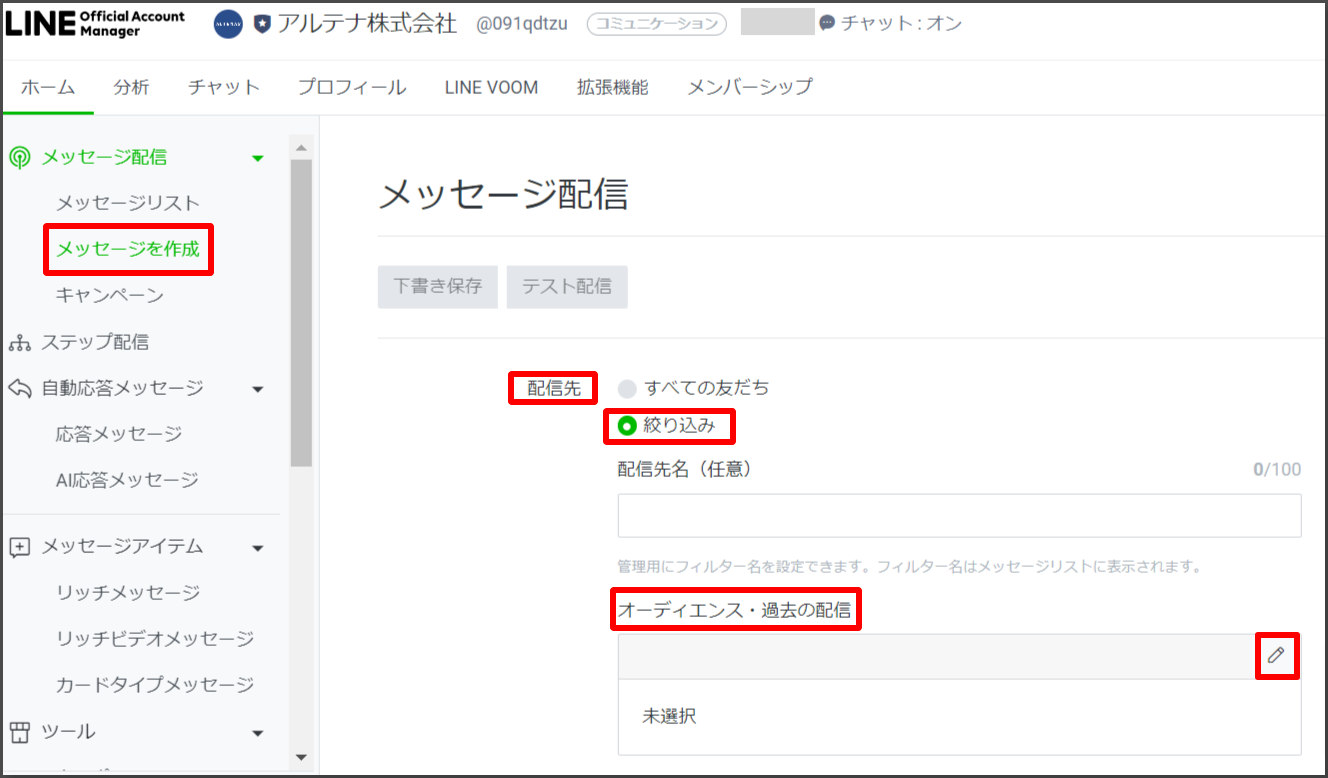Click the メッセージアイテム plus-bubble icon
The height and width of the screenshot is (778, 1328).
click(19, 547)
